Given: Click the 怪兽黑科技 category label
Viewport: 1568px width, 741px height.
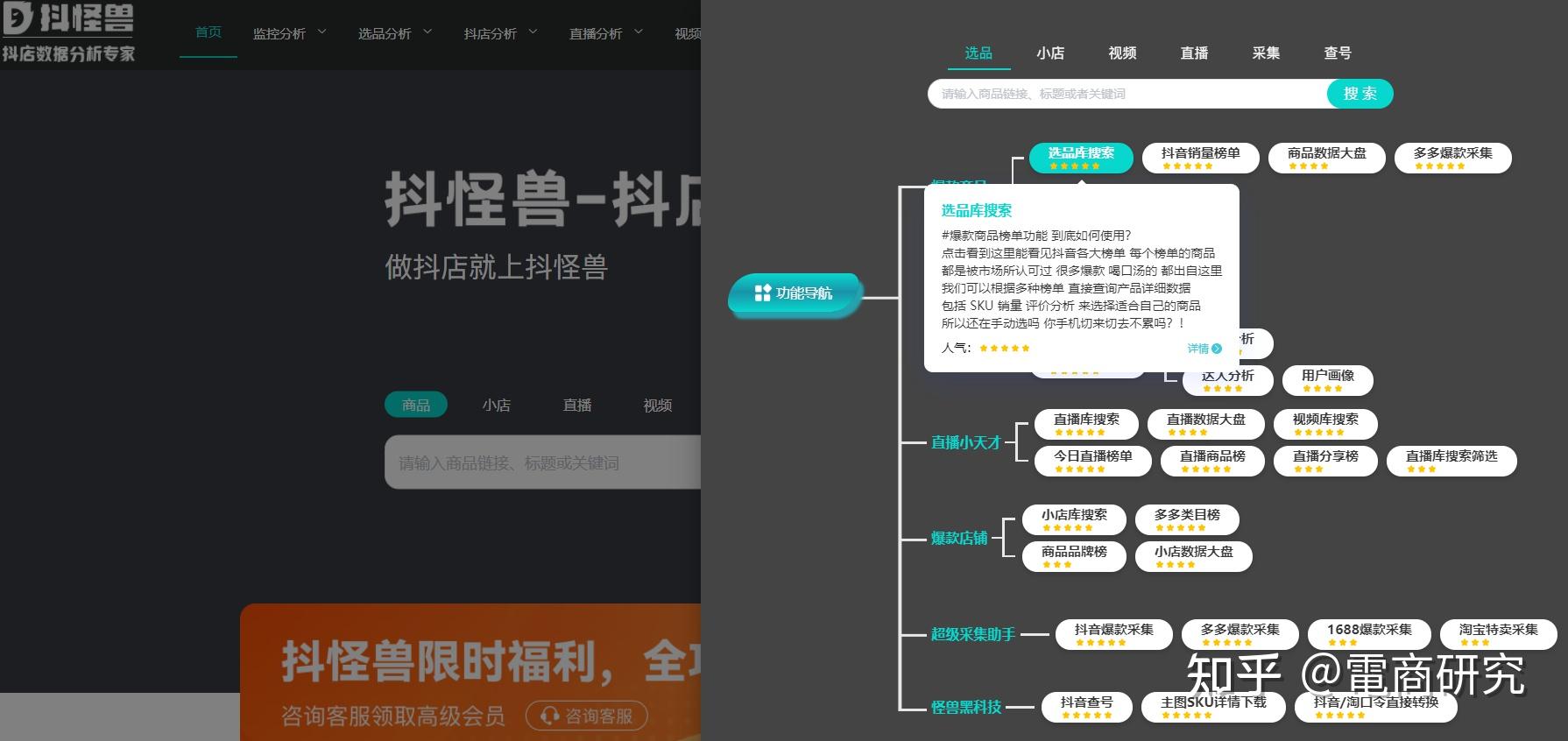Looking at the screenshot, I should [x=966, y=707].
